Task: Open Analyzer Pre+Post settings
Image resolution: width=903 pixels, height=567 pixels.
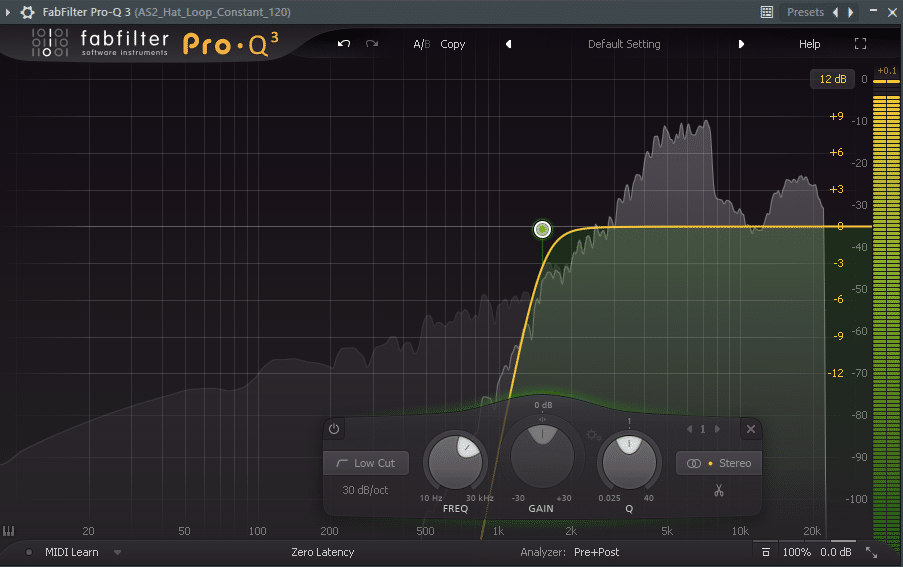Action: pos(596,552)
